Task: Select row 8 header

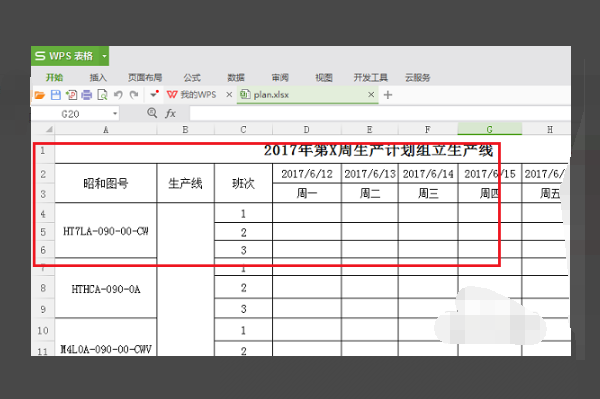Action: (x=43, y=288)
